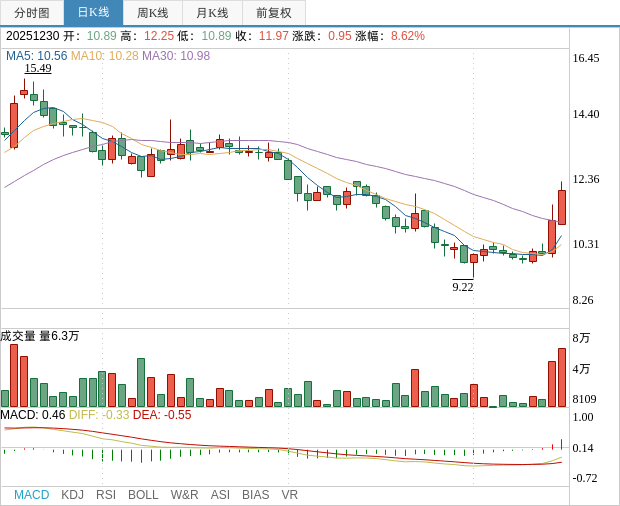Select the VR indicator

pyautogui.click(x=289, y=495)
